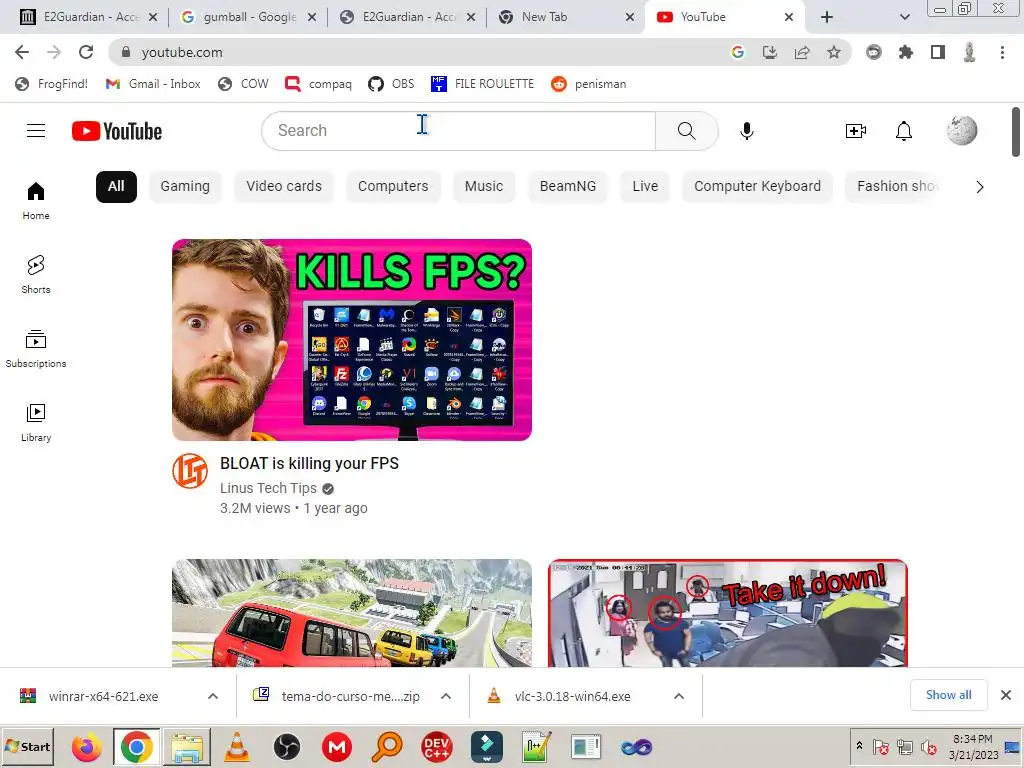1024x768 pixels.
Task: Select the Live filter chip
Action: [645, 187]
